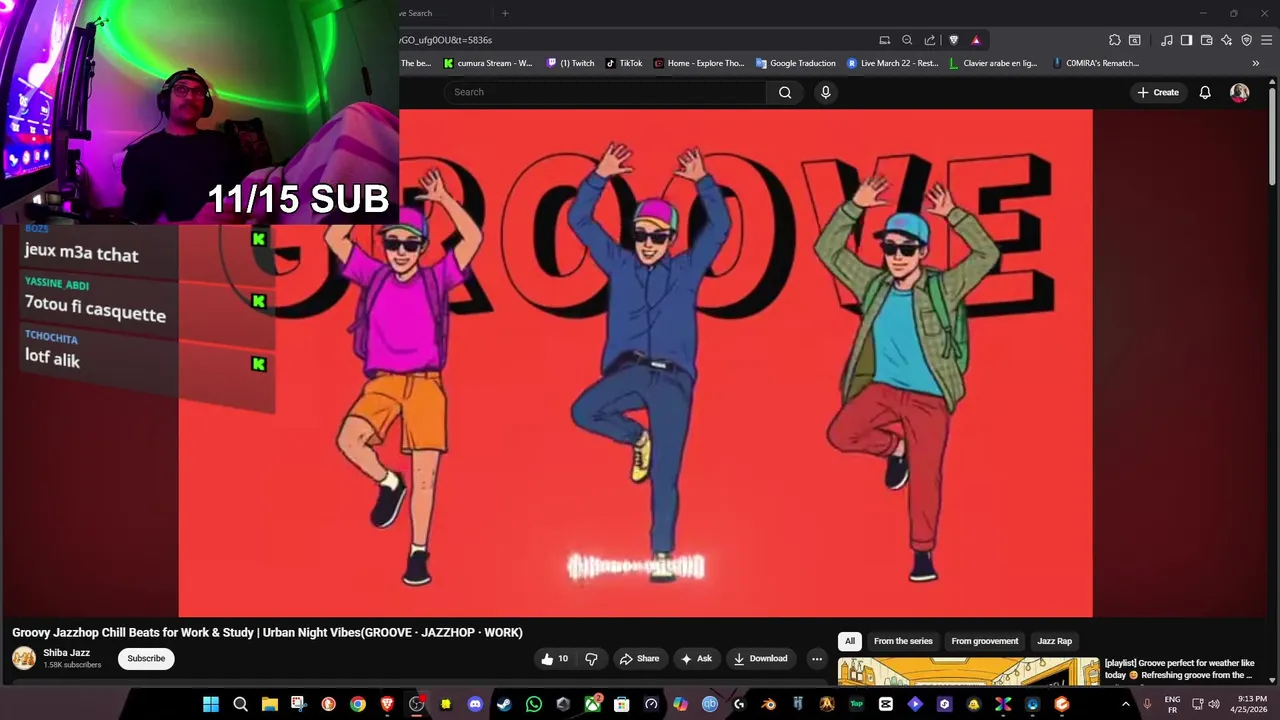Toggle the browser sidebar panel icon
This screenshot has height=720, width=1280.
tap(1186, 40)
